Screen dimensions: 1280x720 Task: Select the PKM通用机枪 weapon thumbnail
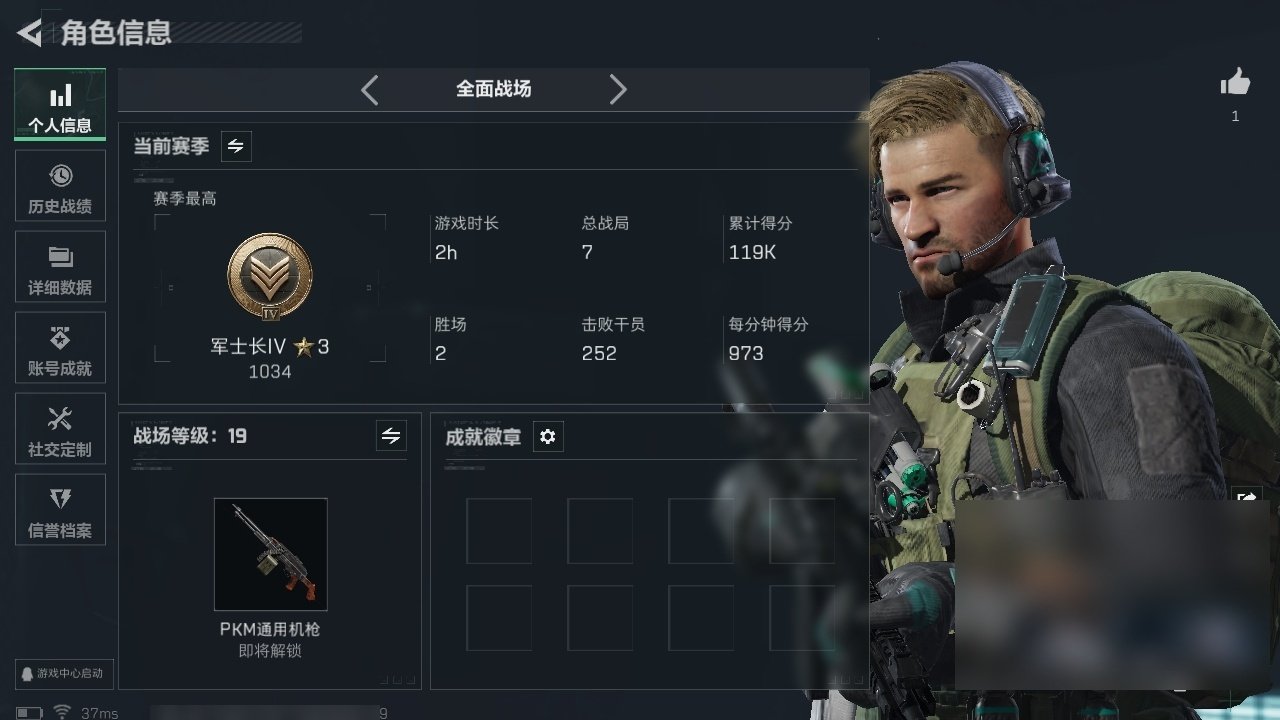(x=270, y=554)
